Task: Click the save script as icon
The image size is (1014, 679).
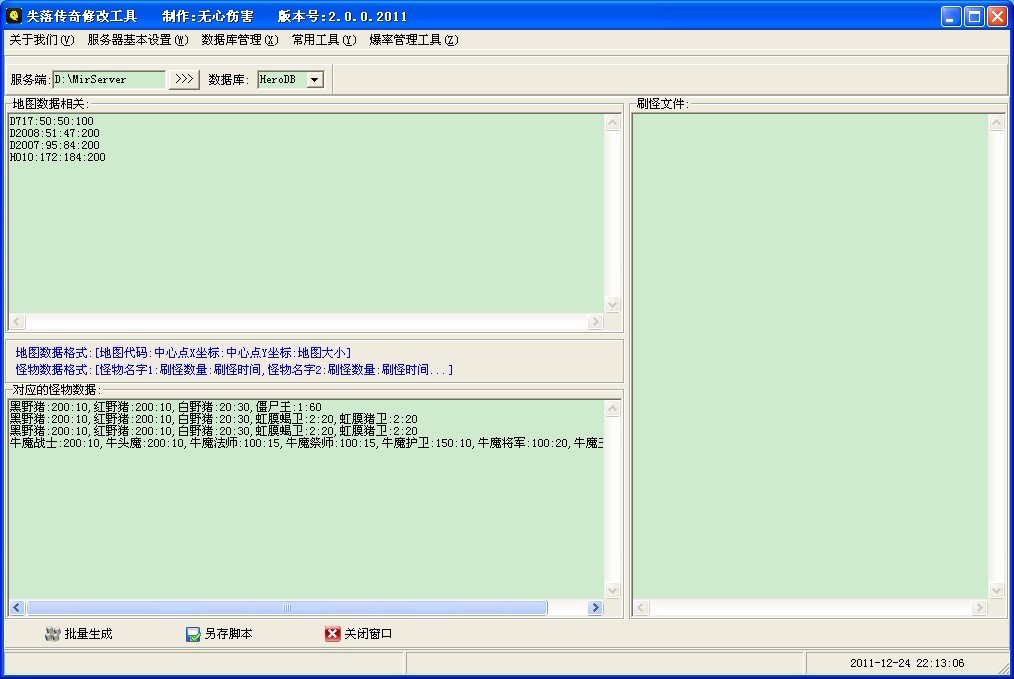Action: coord(193,634)
